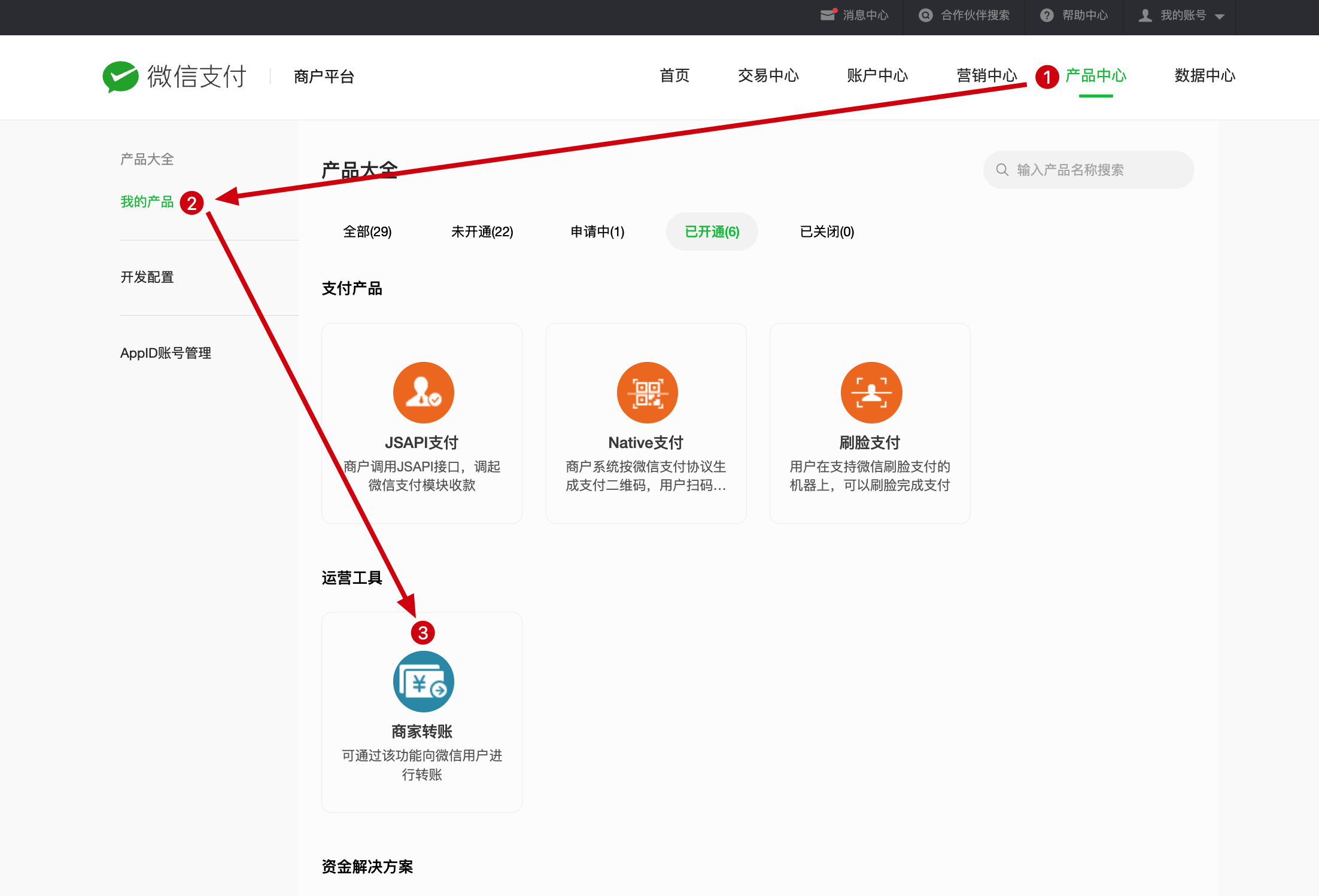This screenshot has height=896, width=1319.
Task: Open the 商家转账 product card title
Action: (422, 732)
